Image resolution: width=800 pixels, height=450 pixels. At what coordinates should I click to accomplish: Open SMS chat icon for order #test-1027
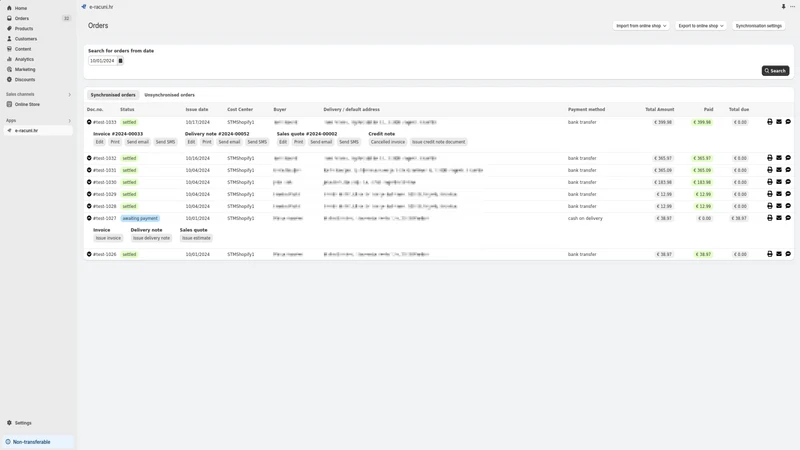(788, 218)
